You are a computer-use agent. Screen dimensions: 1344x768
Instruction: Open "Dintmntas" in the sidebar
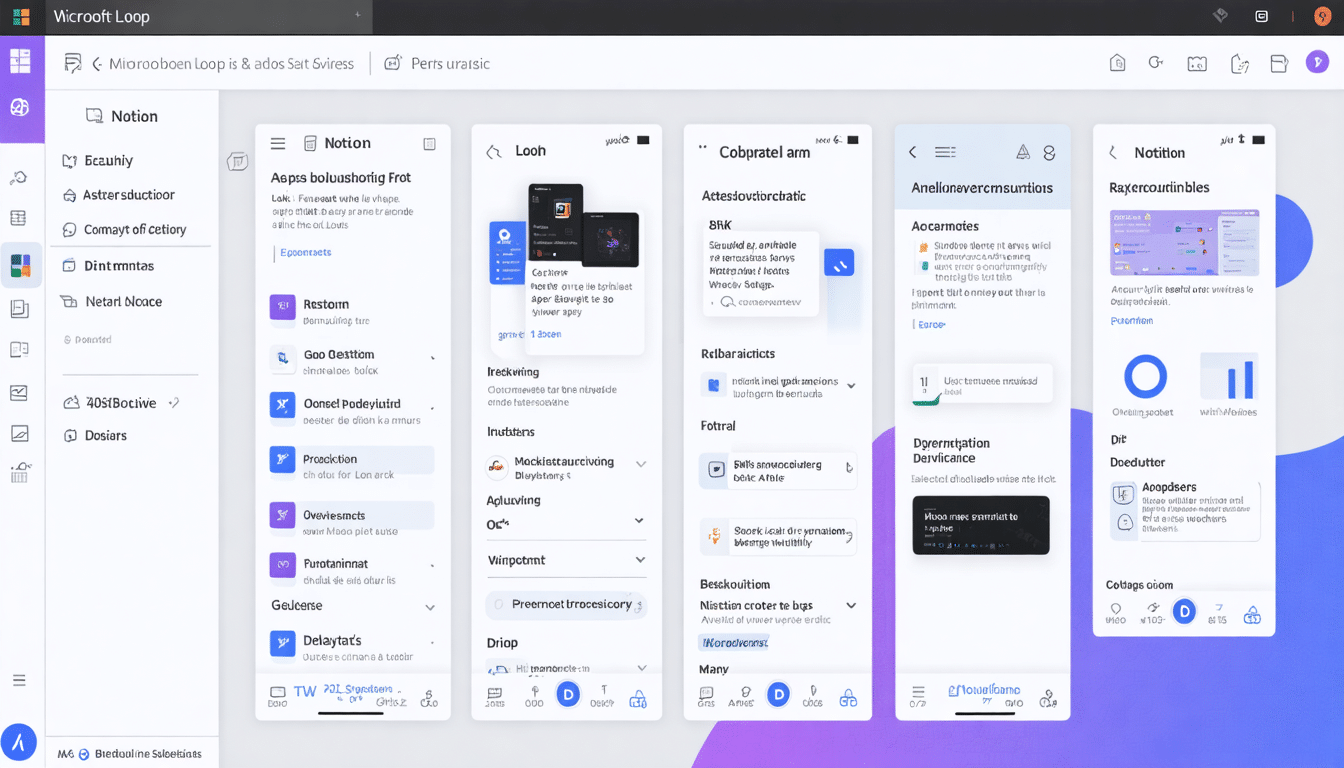pyautogui.click(x=108, y=266)
